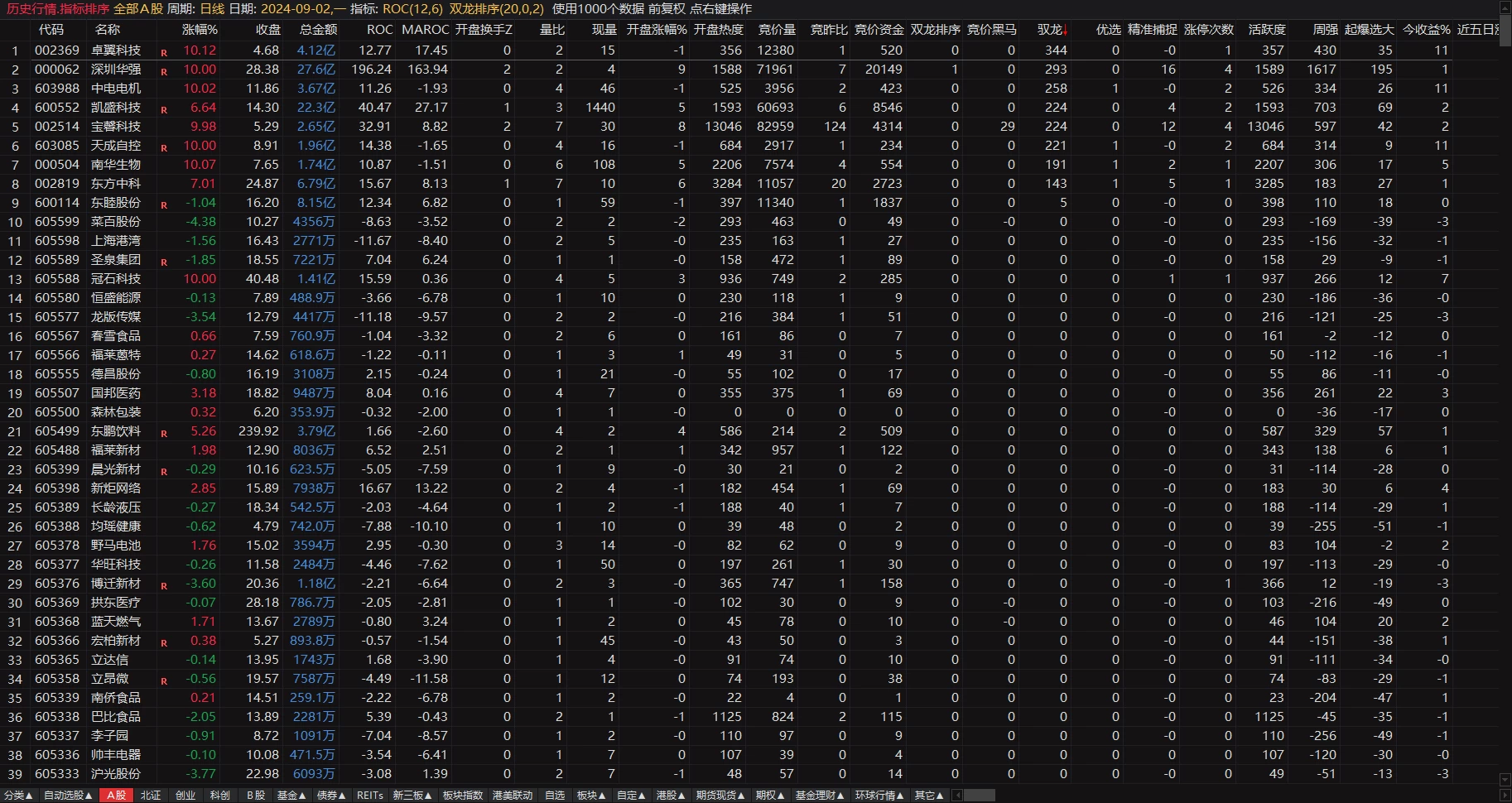Click vertical scrollbar down arrow at bottom right
Image resolution: width=1512 pixels, height=803 pixels.
(x=1505, y=780)
